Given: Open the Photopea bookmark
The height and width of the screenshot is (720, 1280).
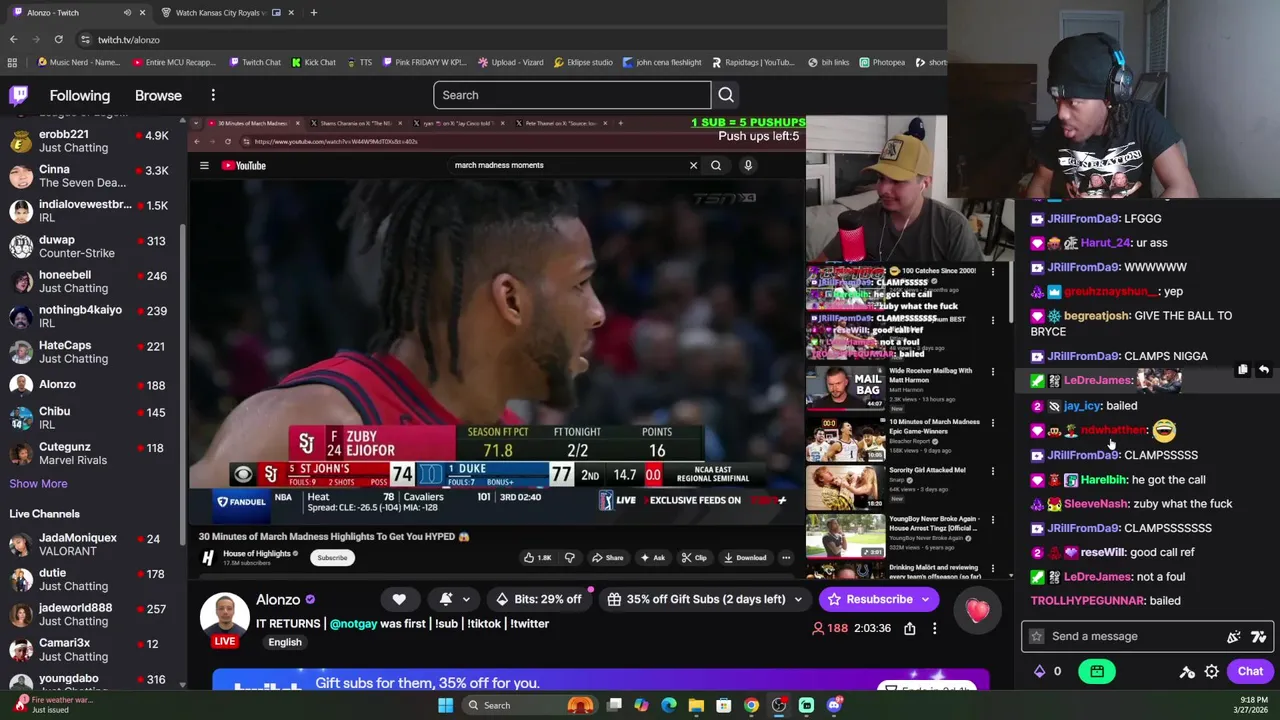Looking at the screenshot, I should click(x=883, y=62).
